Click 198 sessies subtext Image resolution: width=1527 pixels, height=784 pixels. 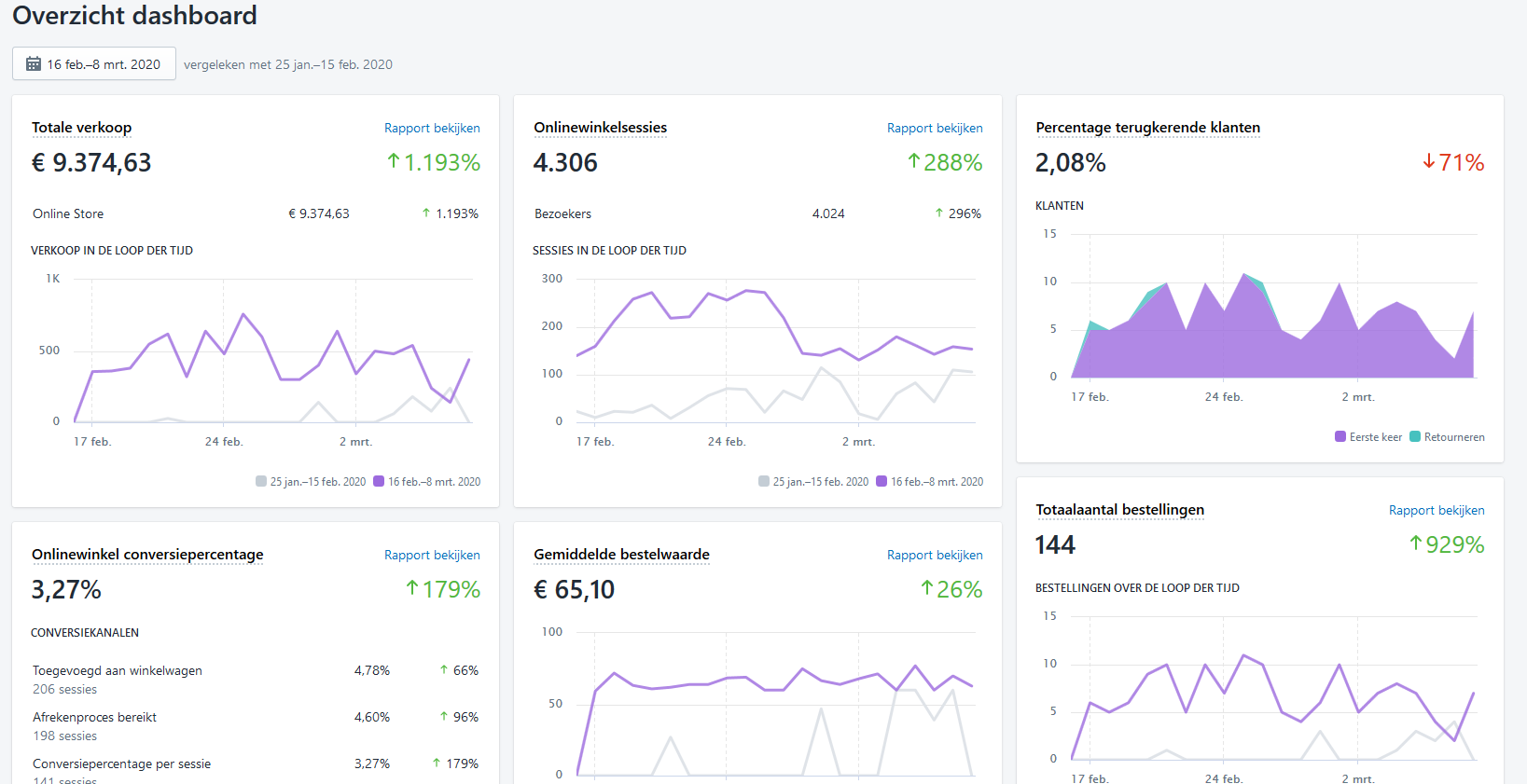click(65, 736)
